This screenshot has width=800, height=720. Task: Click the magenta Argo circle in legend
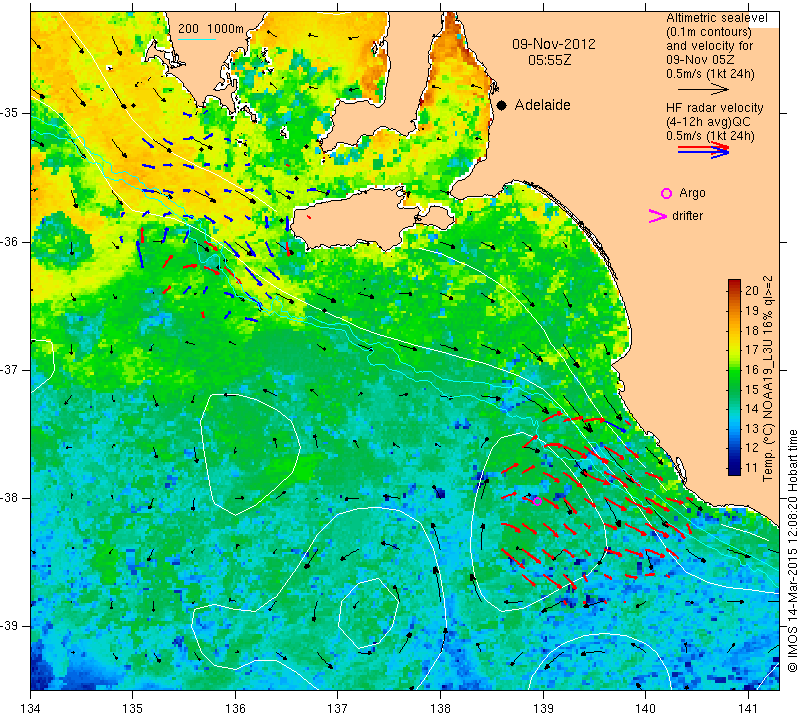tap(666, 193)
